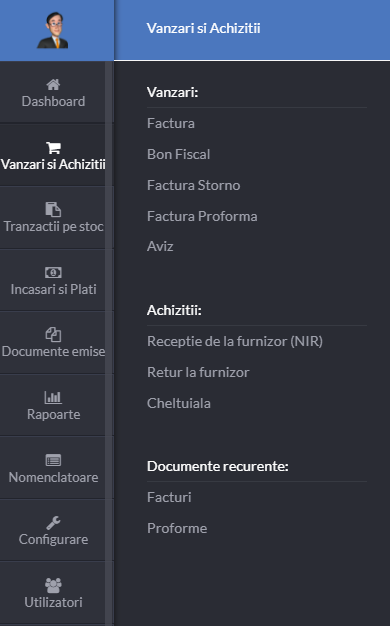Open Factura under Vanzari
Viewport: 390px width, 626px height.
click(x=171, y=123)
